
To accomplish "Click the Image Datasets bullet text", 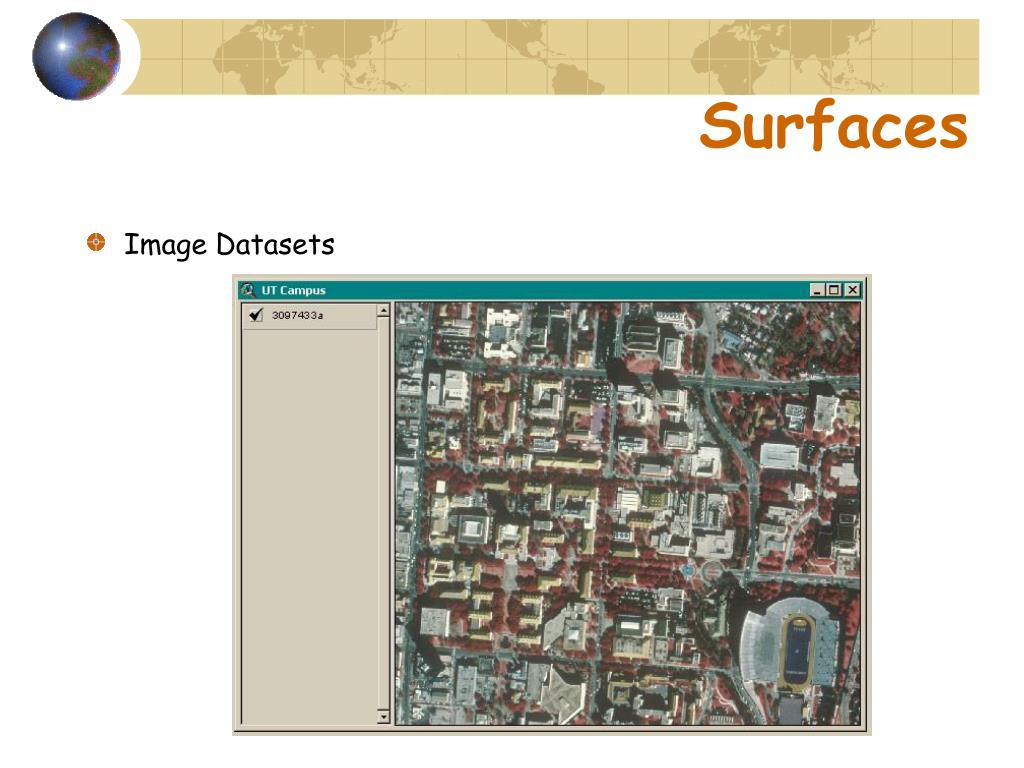I will (x=229, y=245).
